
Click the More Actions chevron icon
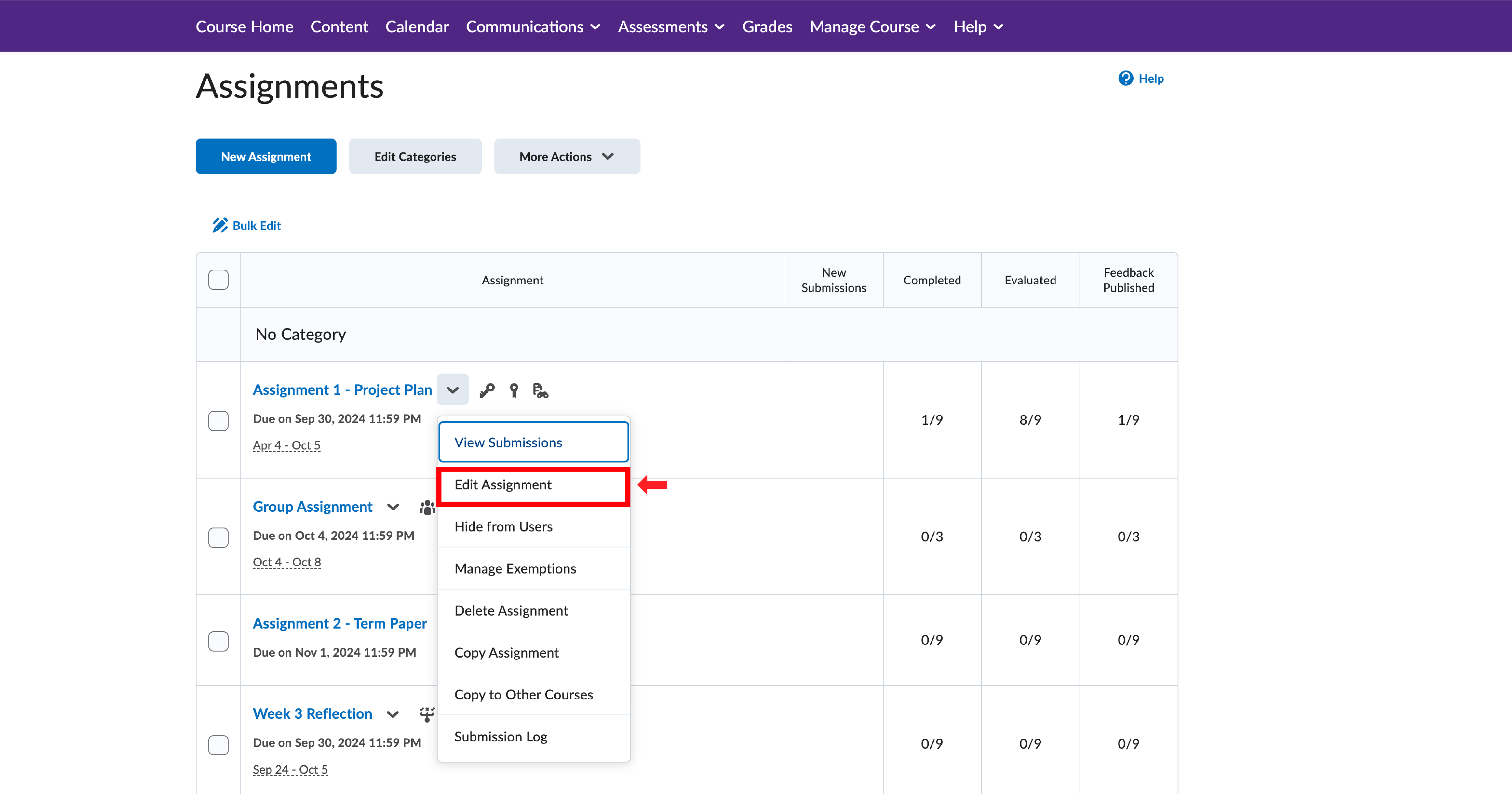tap(608, 156)
